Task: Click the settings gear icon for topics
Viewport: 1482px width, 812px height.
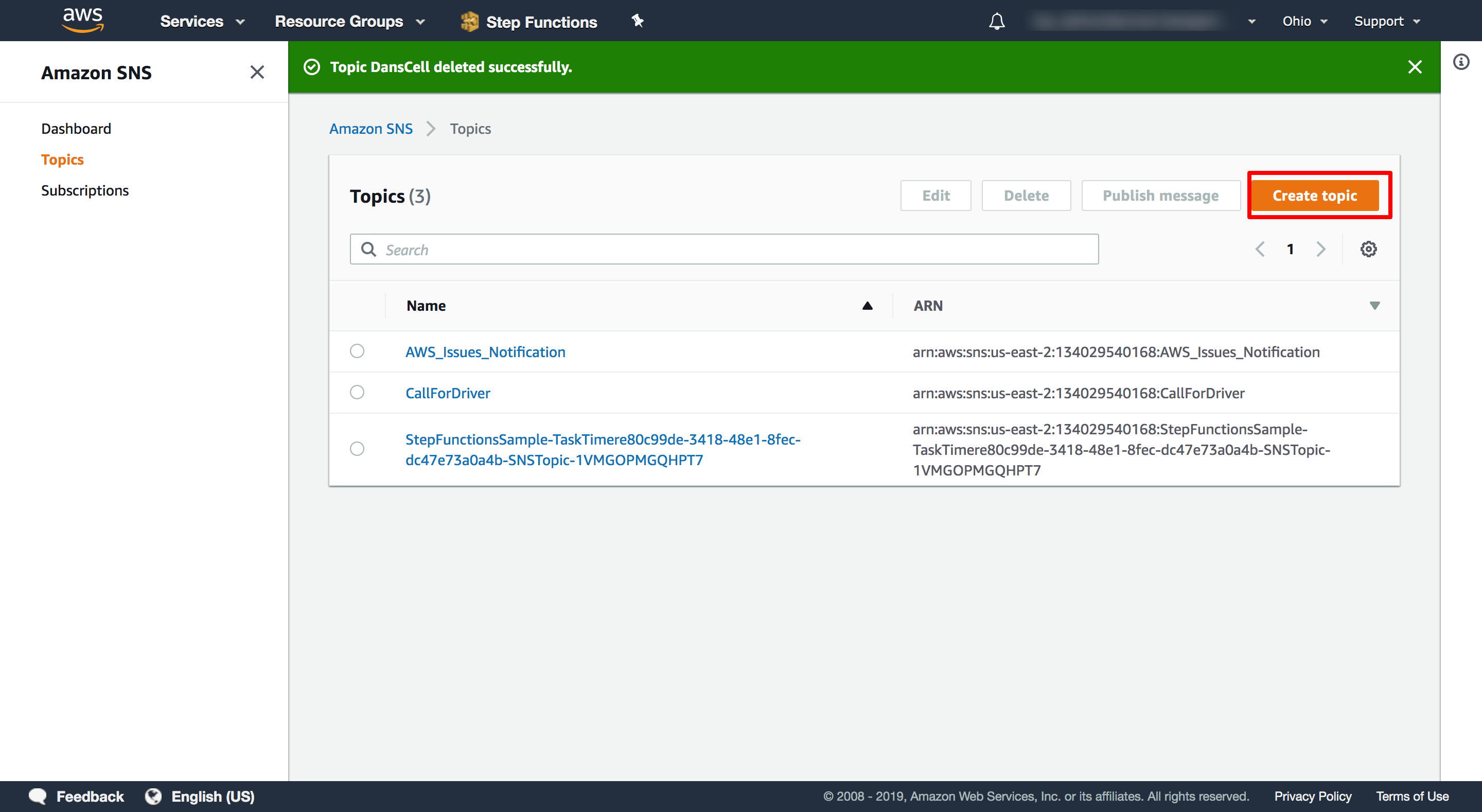Action: tap(1369, 249)
